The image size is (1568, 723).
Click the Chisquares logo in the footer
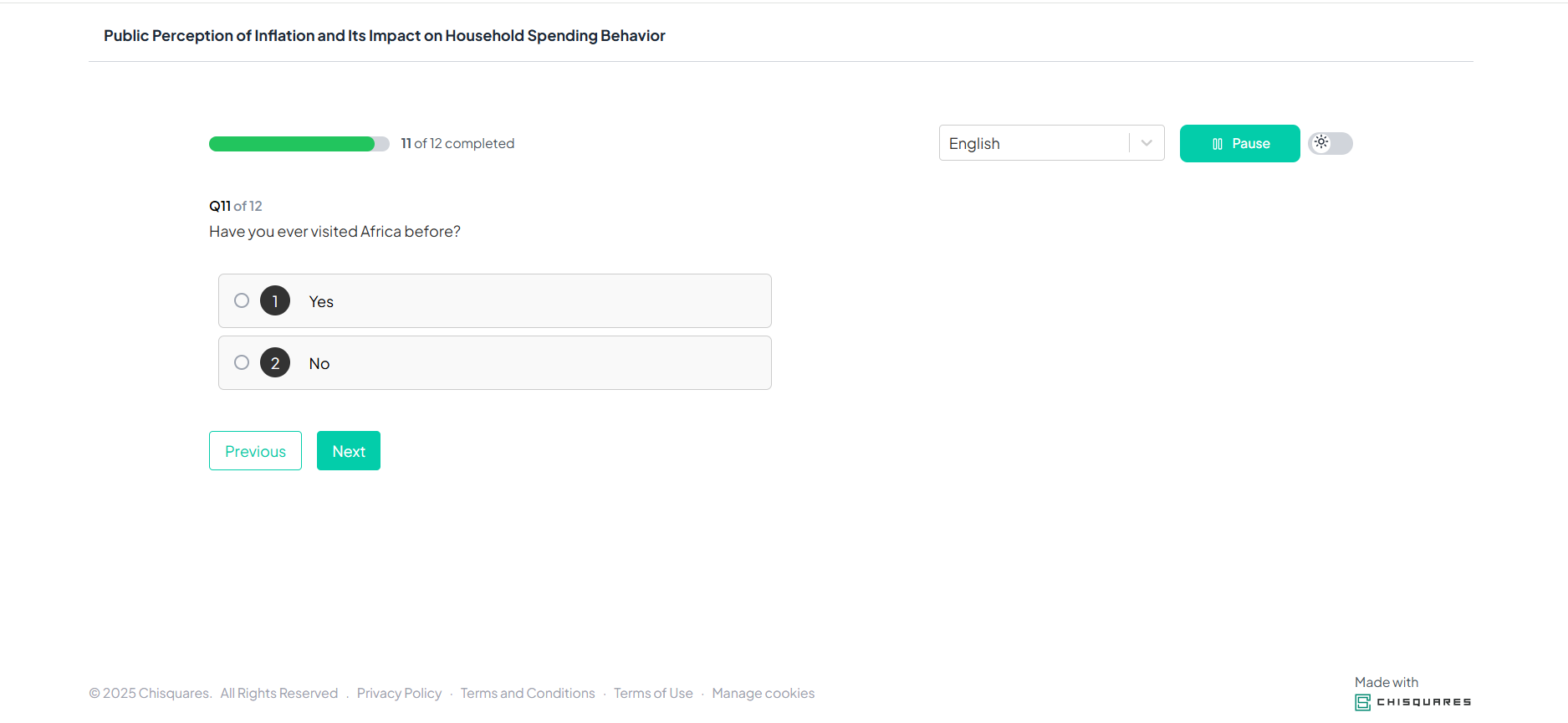click(x=1412, y=702)
